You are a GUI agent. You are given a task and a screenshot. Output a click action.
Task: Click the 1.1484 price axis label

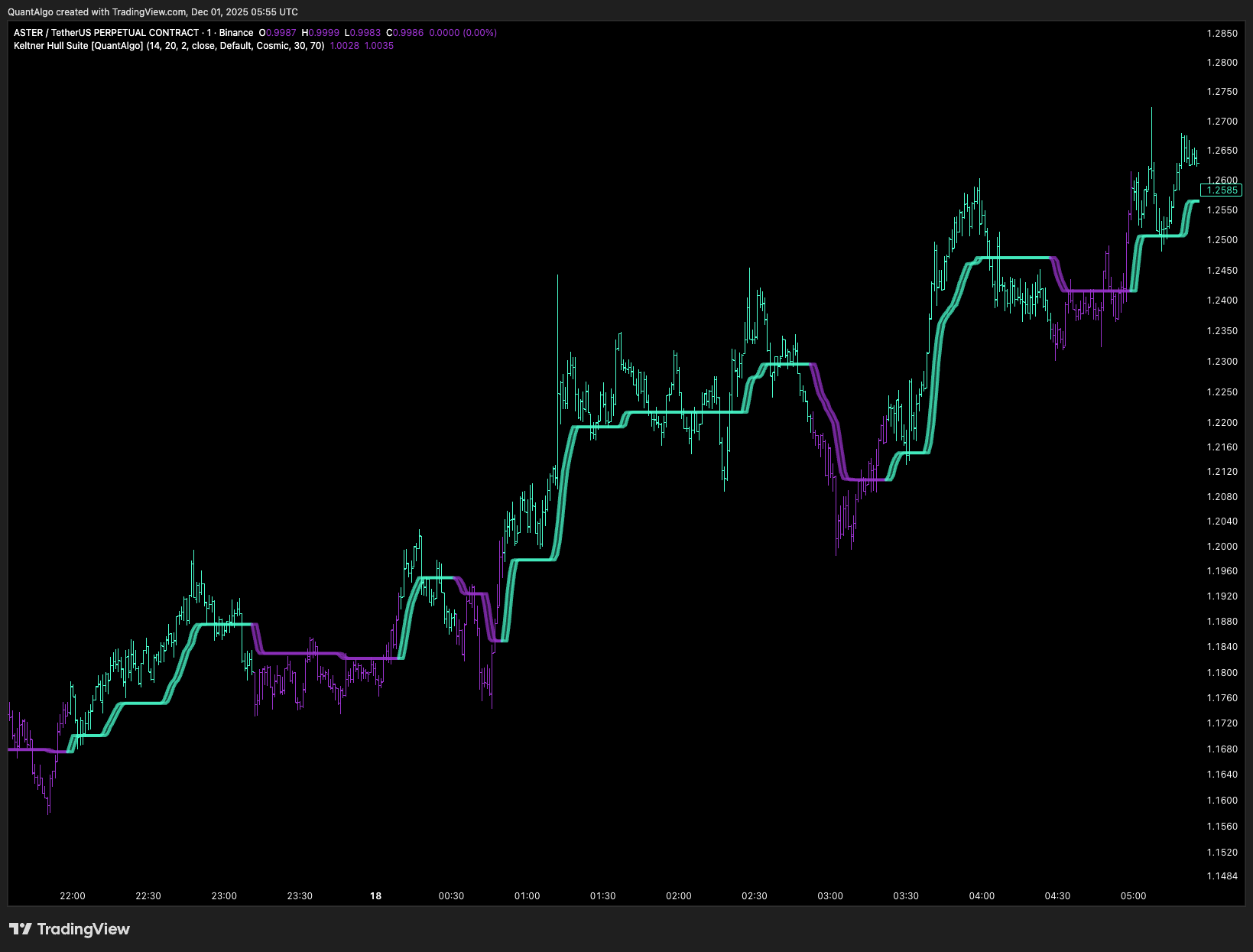[x=1222, y=876]
